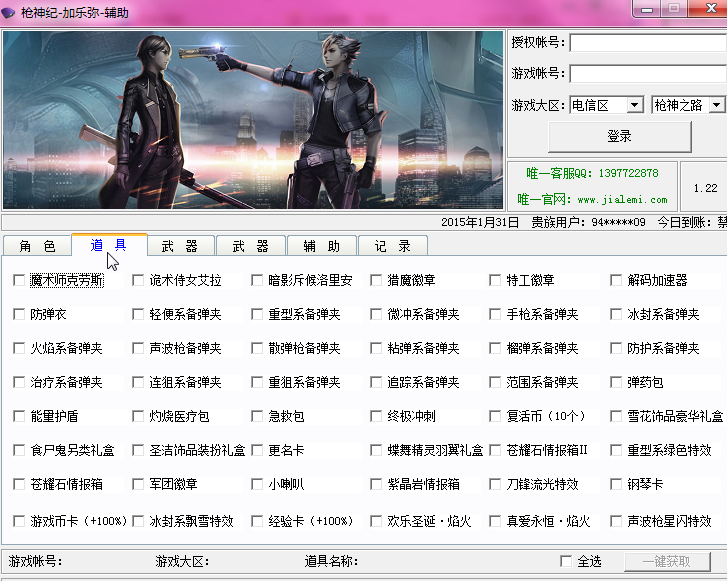Check the 连狙系备弹夹 checkbox
The image size is (727, 581).
(138, 382)
